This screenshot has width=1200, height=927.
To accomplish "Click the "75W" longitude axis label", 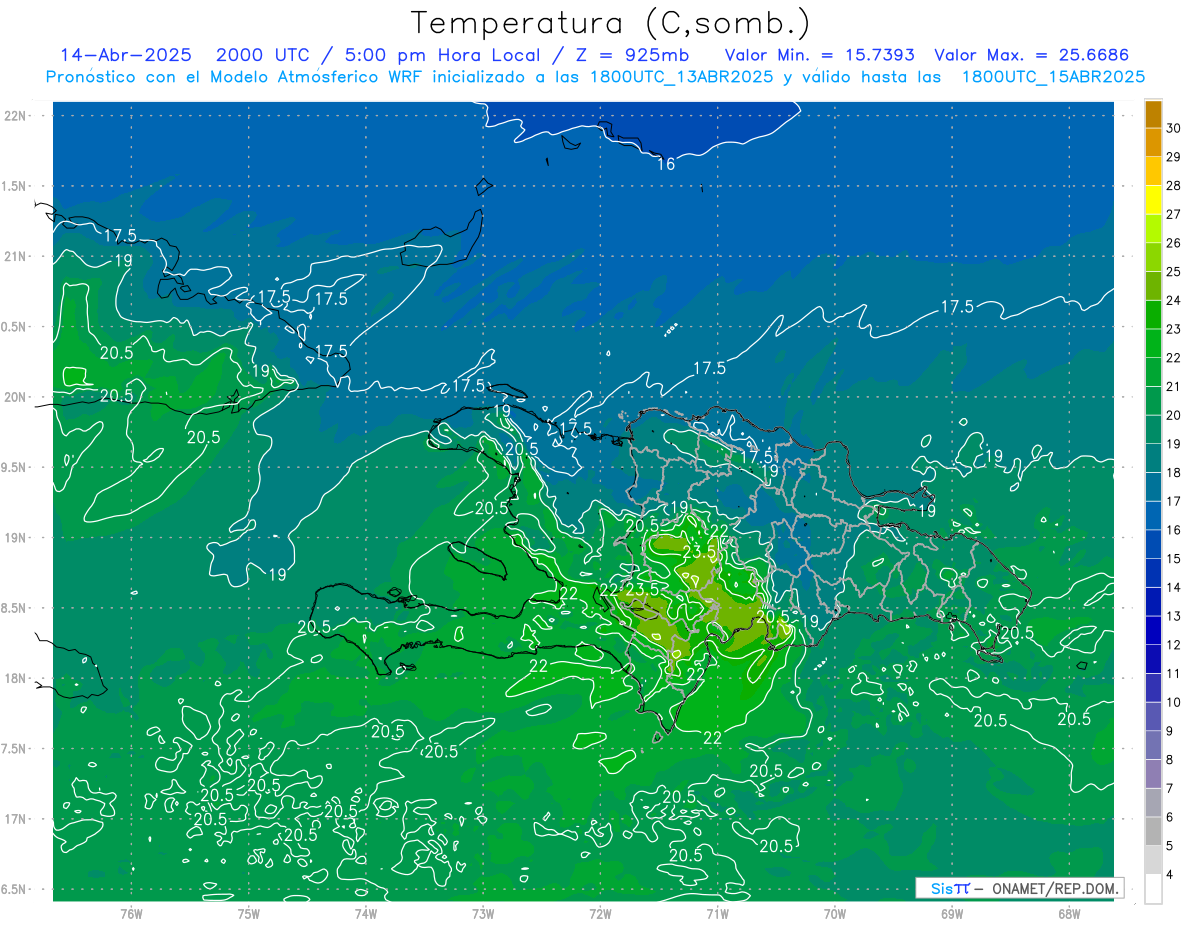I will pos(249,914).
